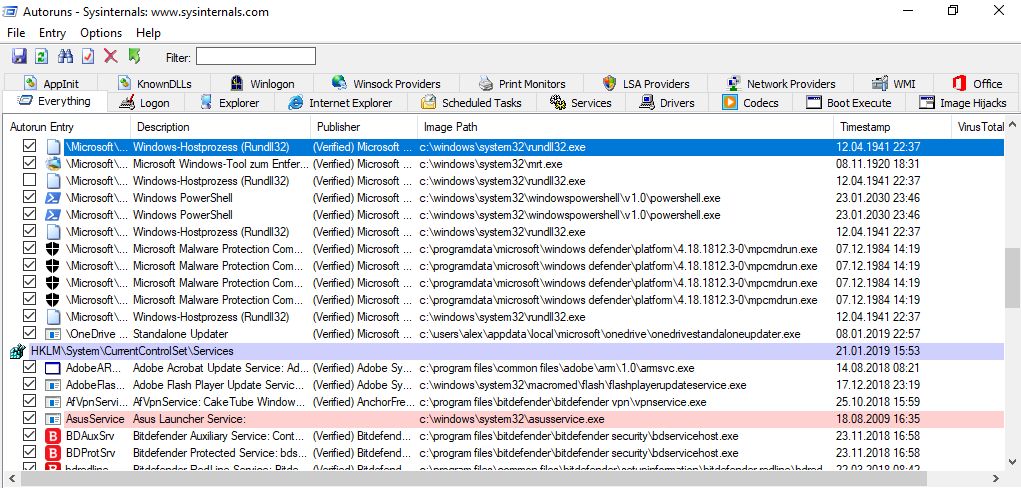Image resolution: width=1021 pixels, height=488 pixels.
Task: Switch to the Services tab
Action: [x=580, y=102]
